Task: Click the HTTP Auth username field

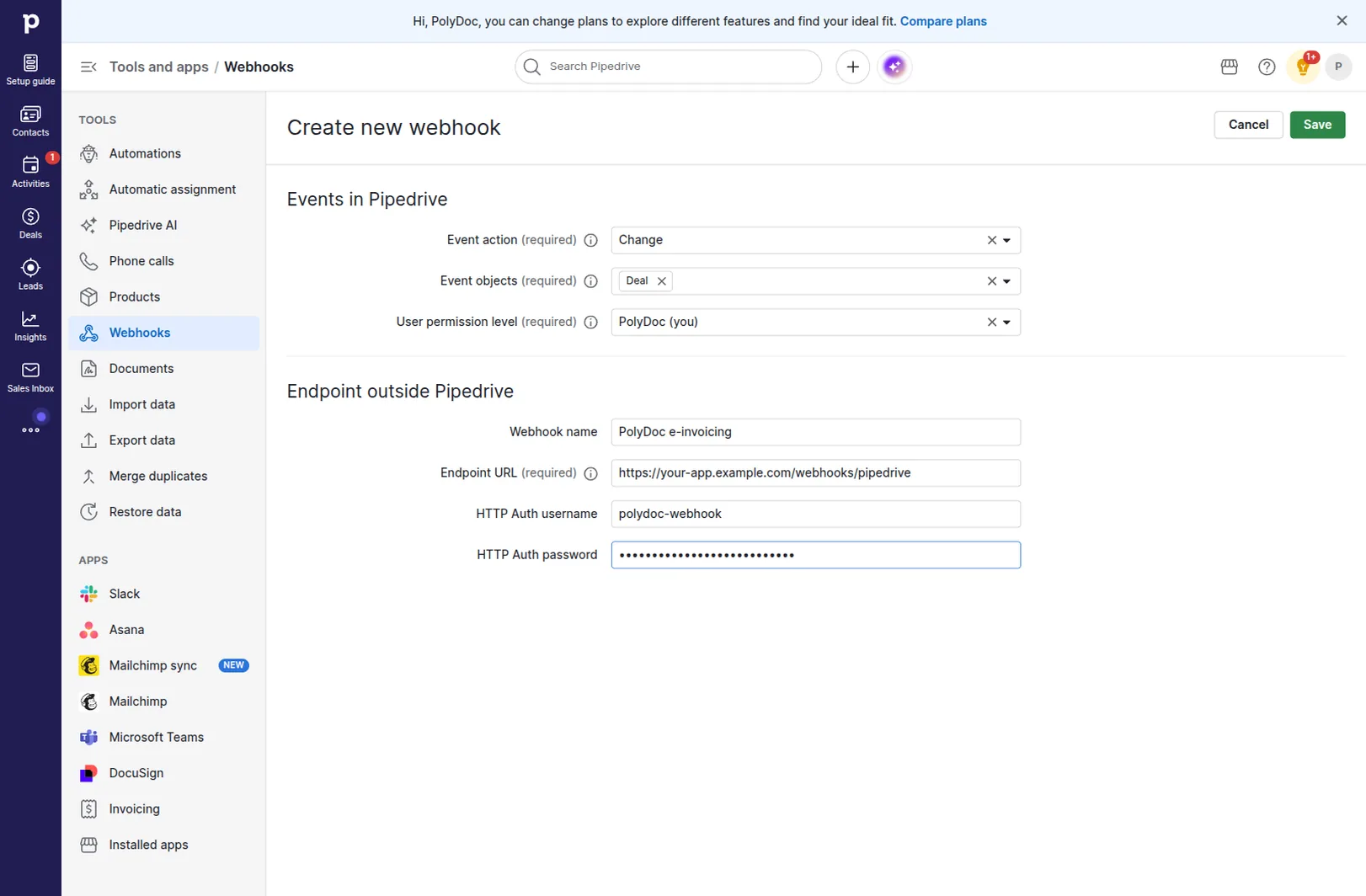Action: tap(815, 514)
